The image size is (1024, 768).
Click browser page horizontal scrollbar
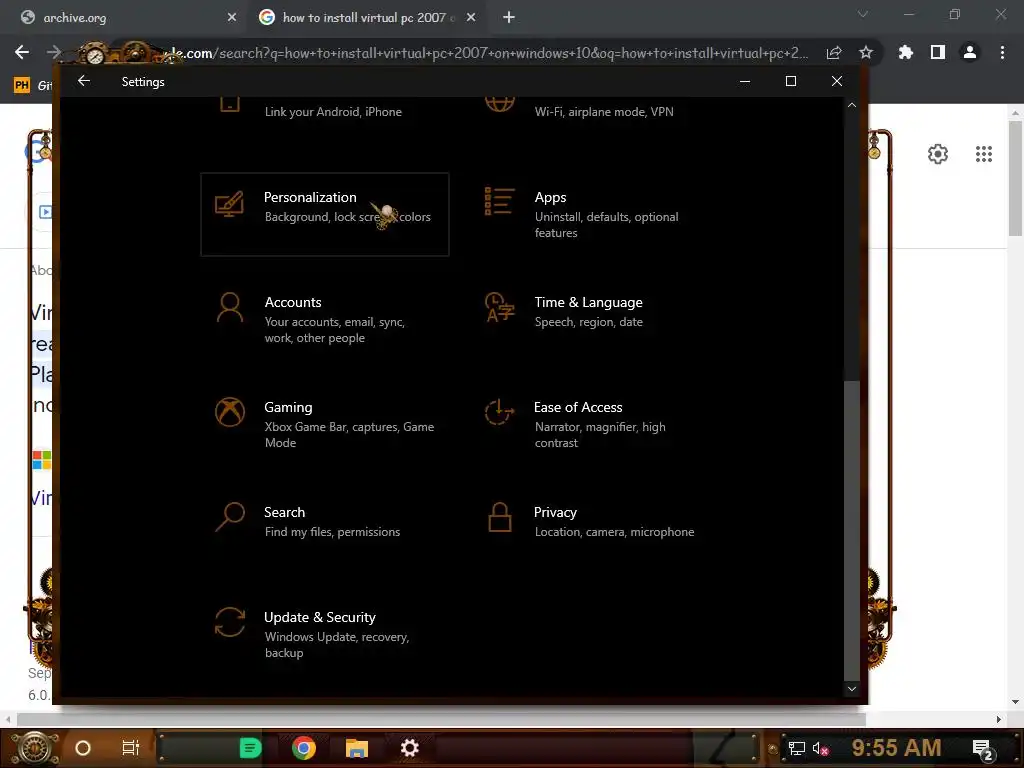click(x=441, y=719)
